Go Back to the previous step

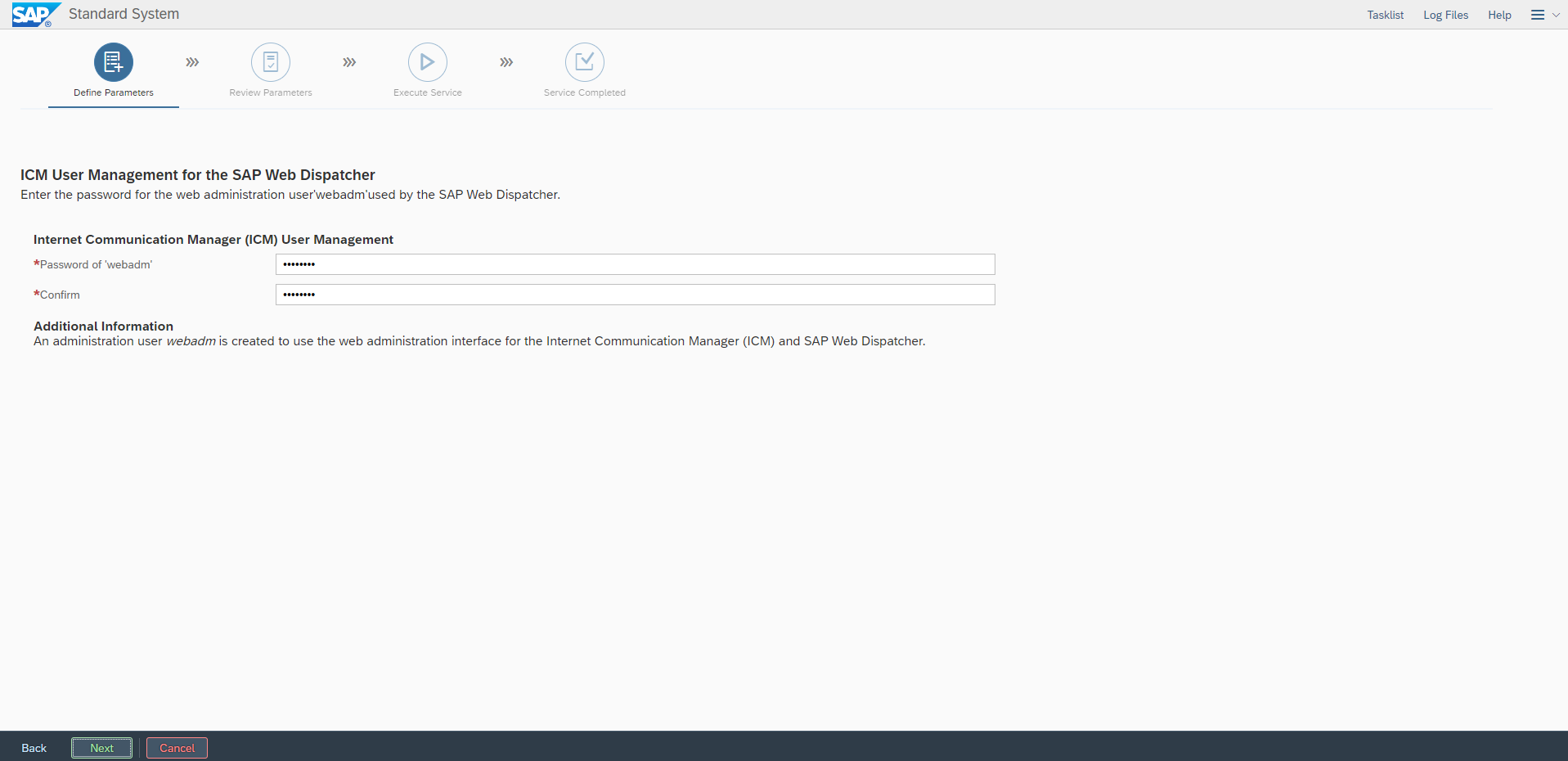pos(34,748)
